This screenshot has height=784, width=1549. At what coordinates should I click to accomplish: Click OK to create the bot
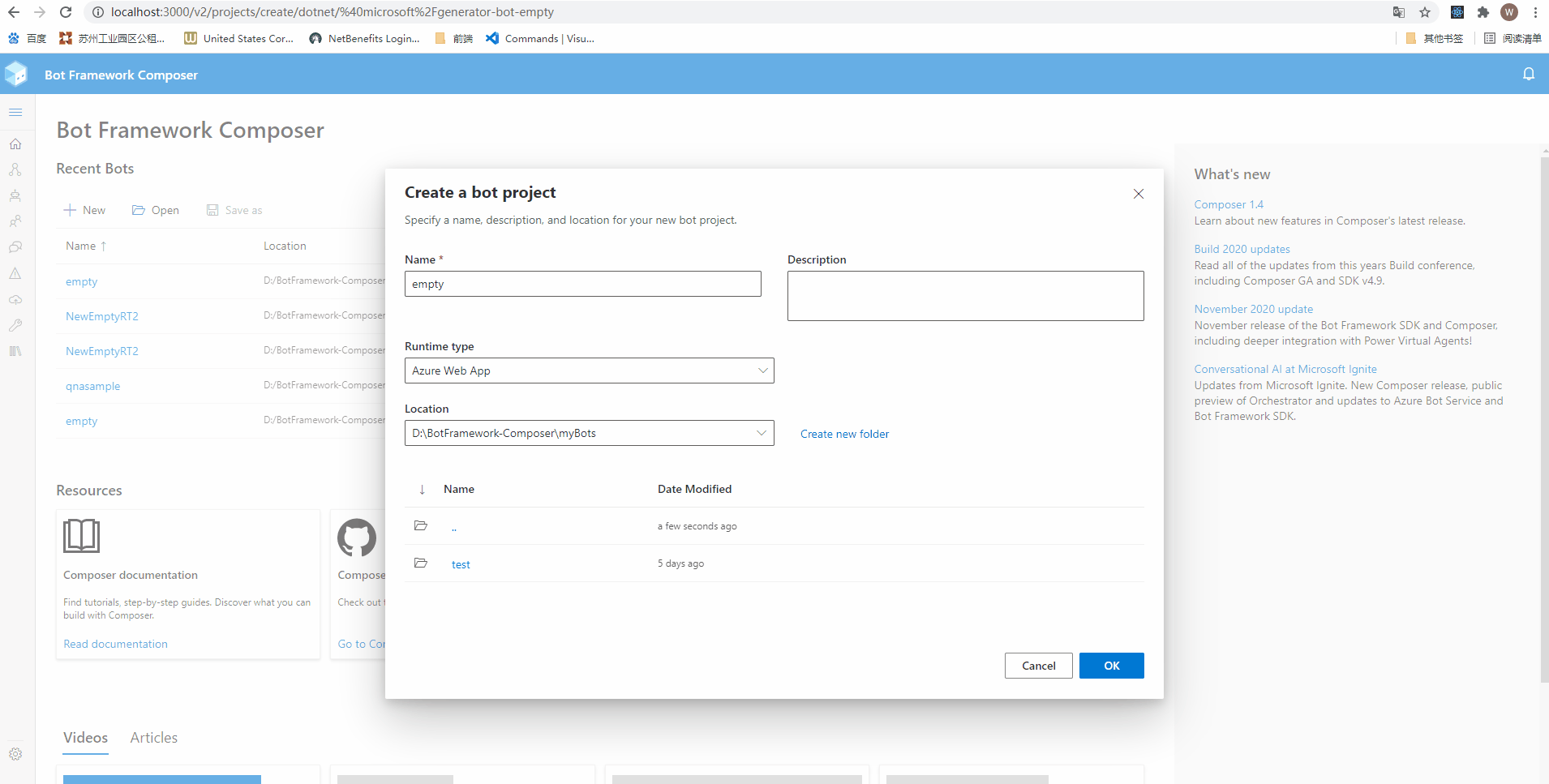pos(1112,666)
